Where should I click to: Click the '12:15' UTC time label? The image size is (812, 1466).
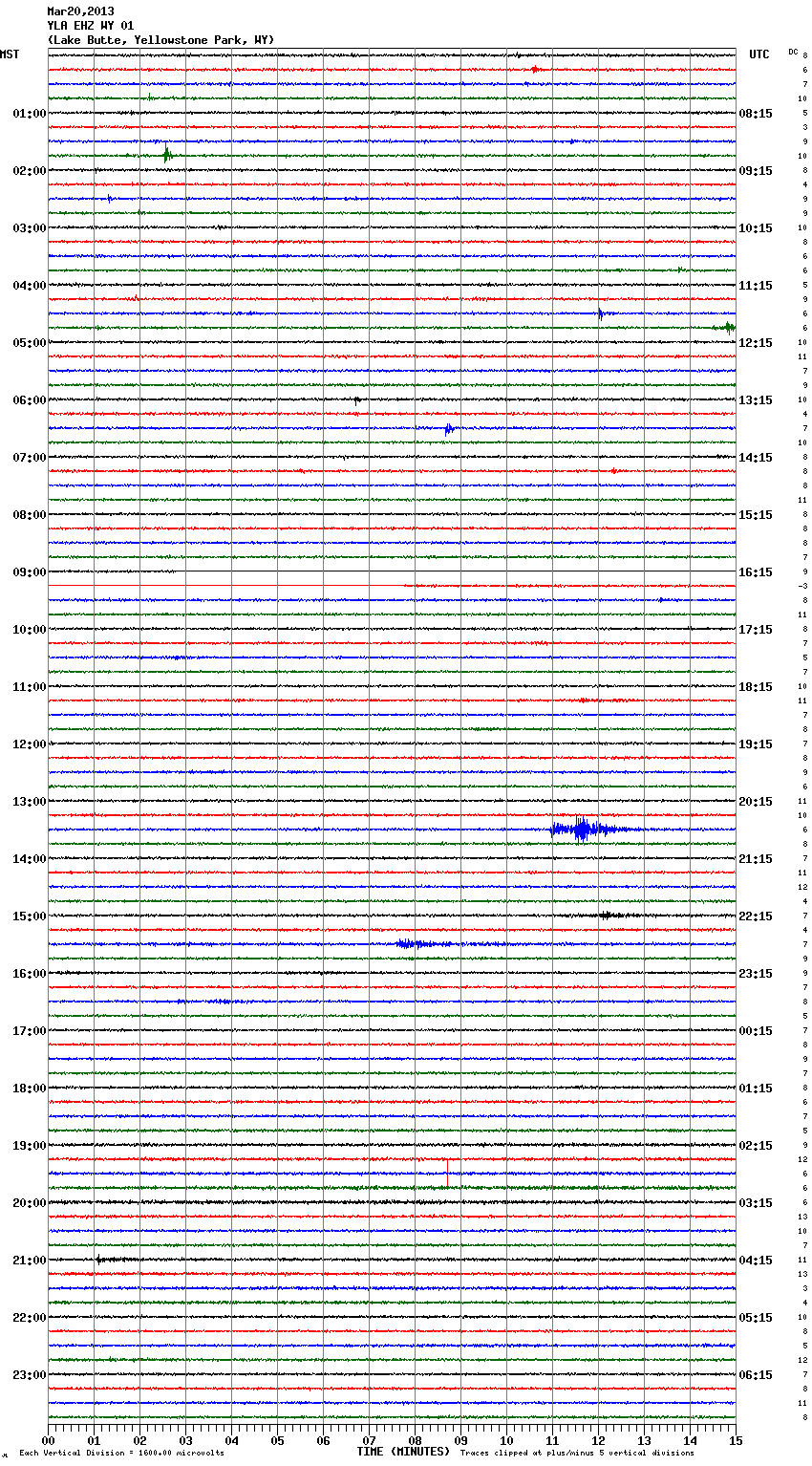point(756,343)
